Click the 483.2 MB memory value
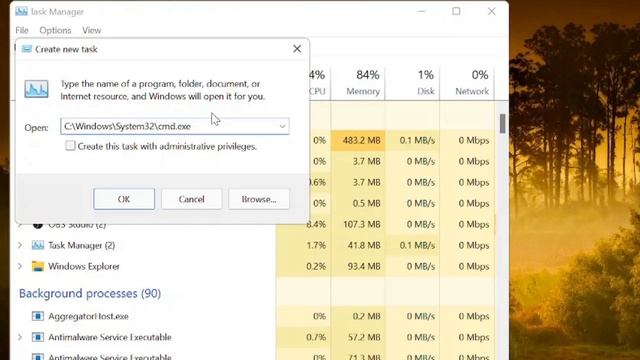 coord(358,140)
